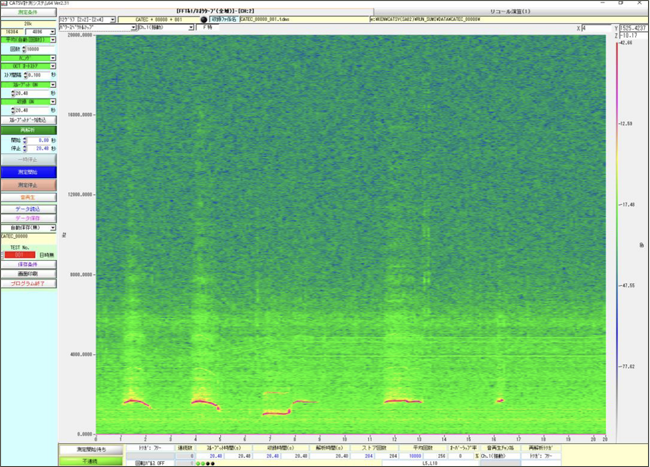Open the 4096 sample size dropdown
Screen dimensions: 650x467
pos(42,31)
